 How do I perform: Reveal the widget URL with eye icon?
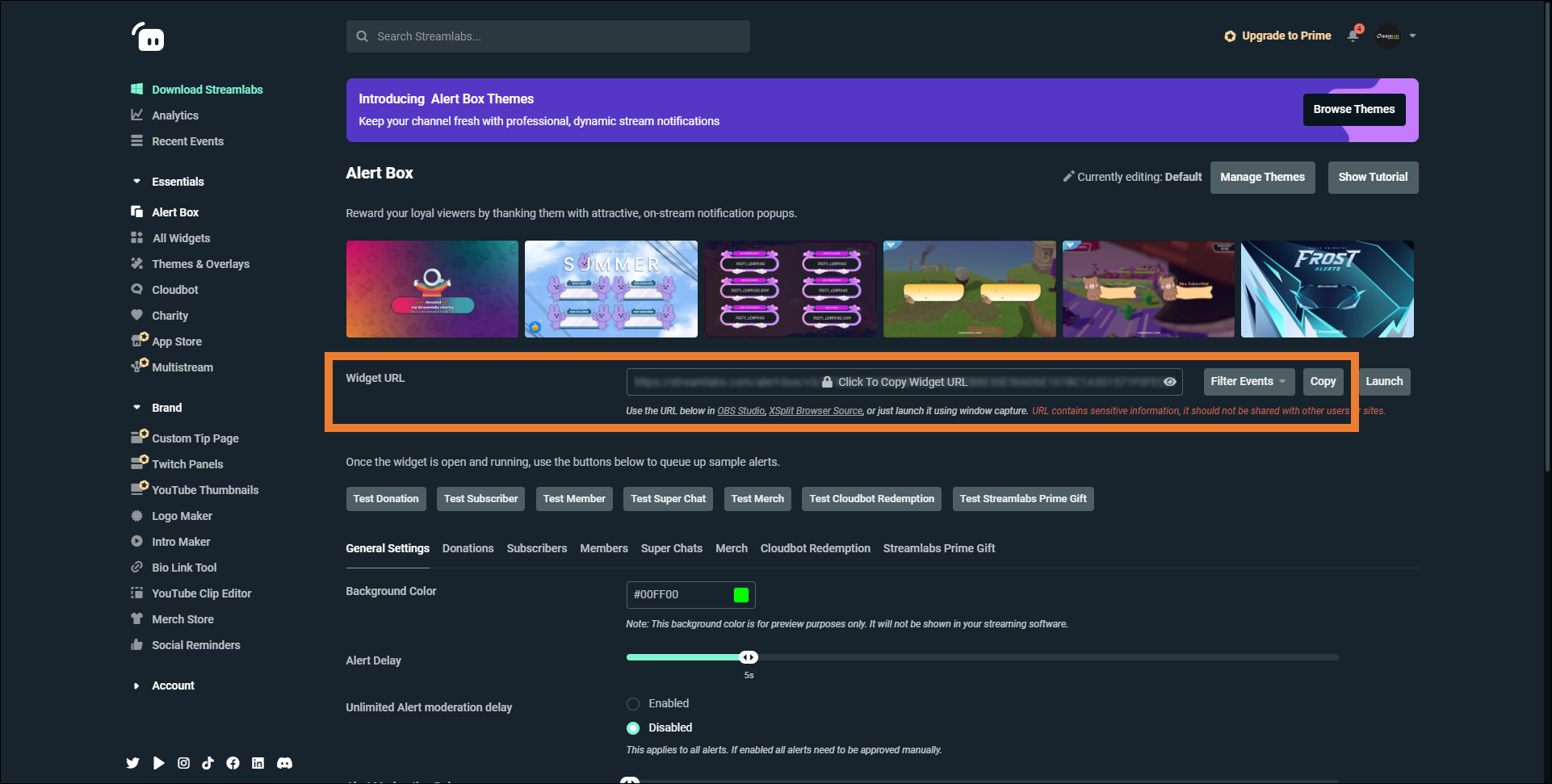pos(1169,382)
